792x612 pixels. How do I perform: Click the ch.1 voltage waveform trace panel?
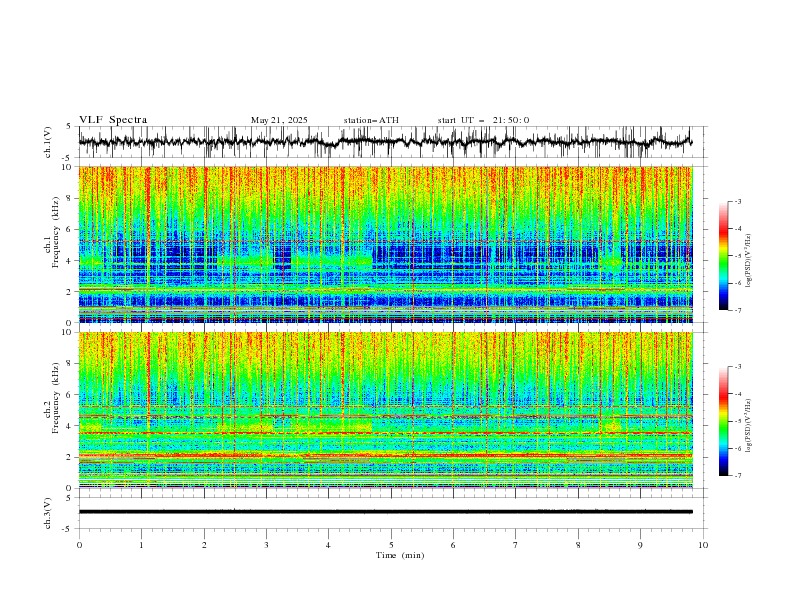click(x=393, y=142)
